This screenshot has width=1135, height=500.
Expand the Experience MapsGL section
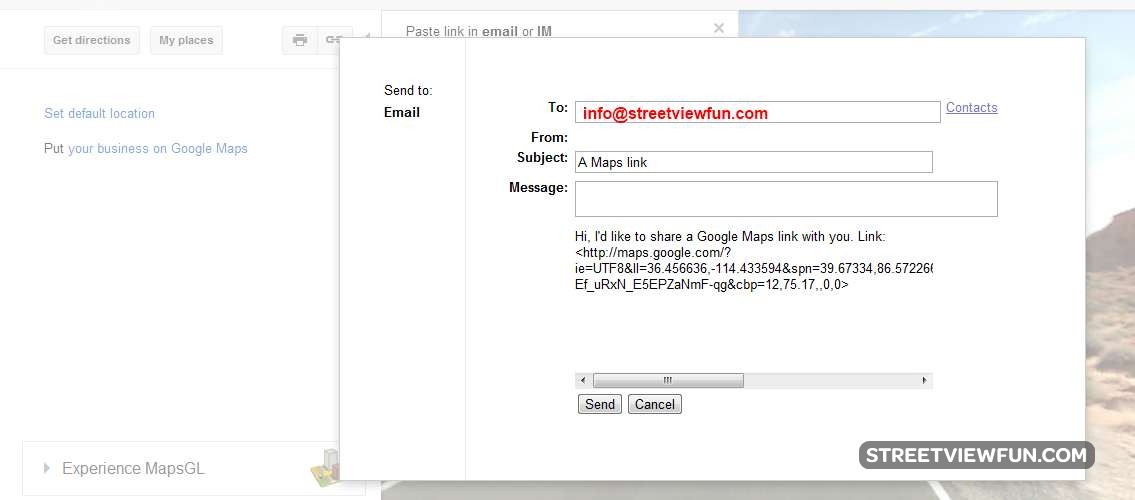click(47, 468)
